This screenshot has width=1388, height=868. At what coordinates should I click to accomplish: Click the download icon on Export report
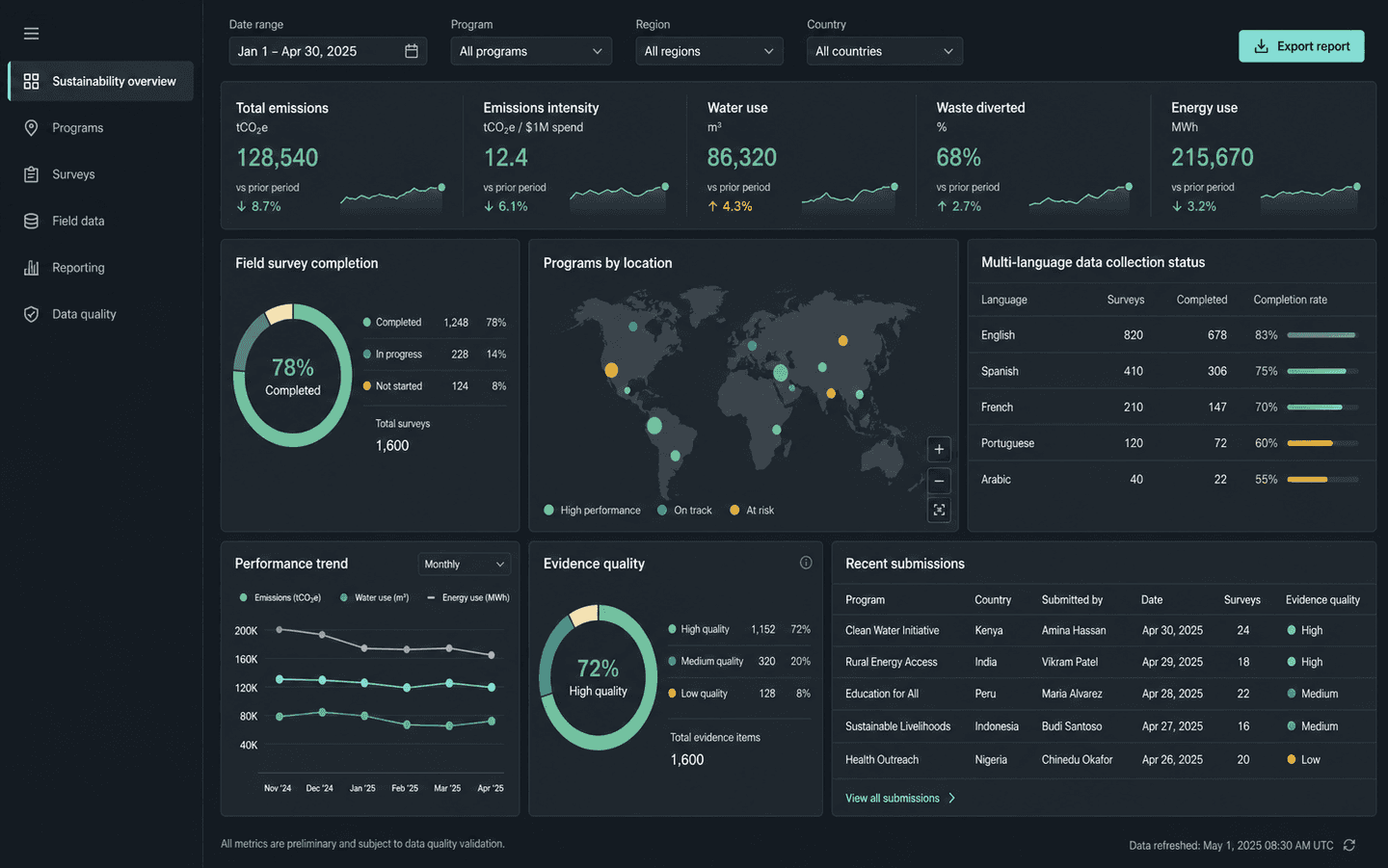pos(1261,46)
